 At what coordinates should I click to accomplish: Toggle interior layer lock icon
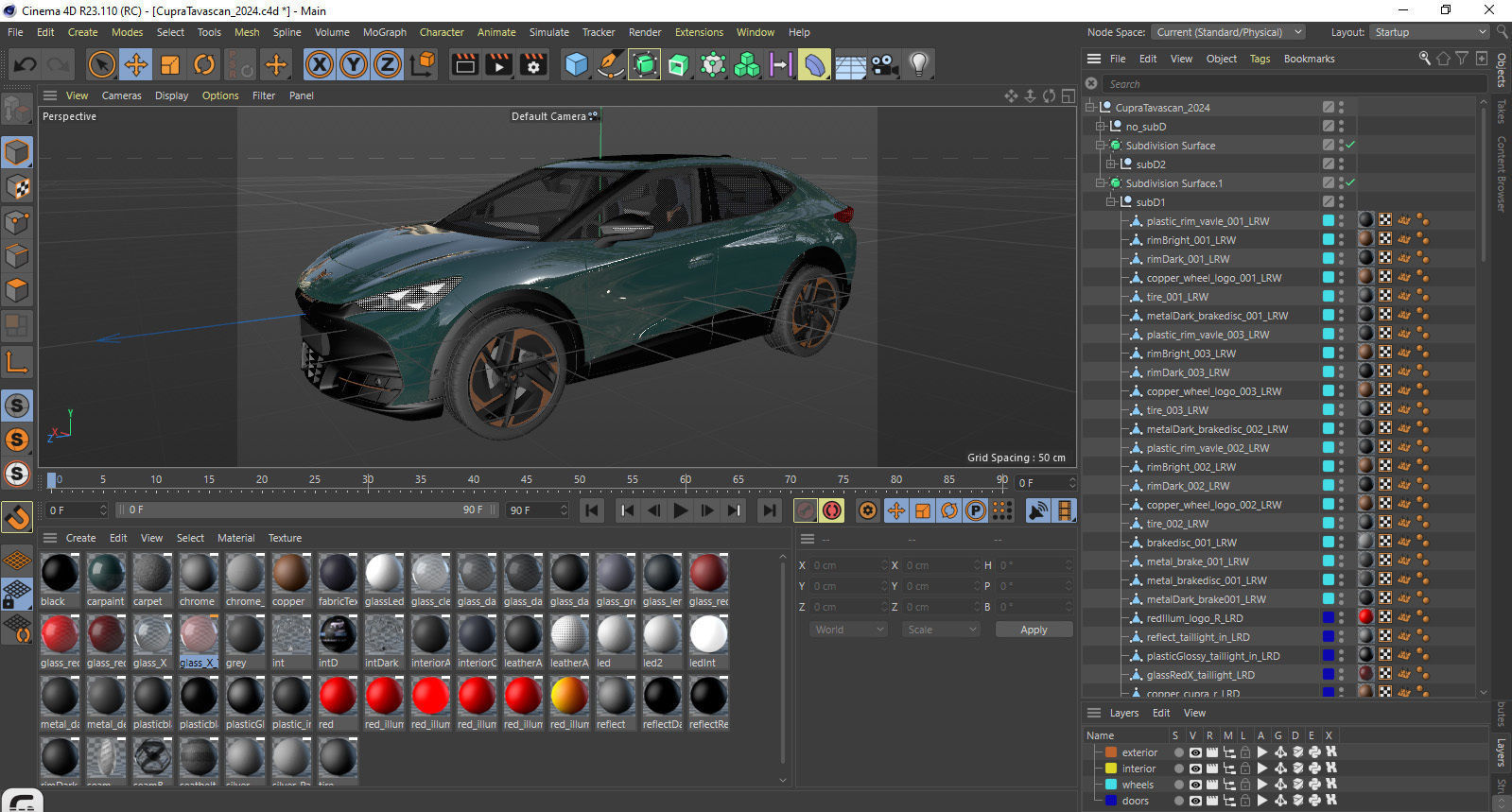[x=1246, y=769]
